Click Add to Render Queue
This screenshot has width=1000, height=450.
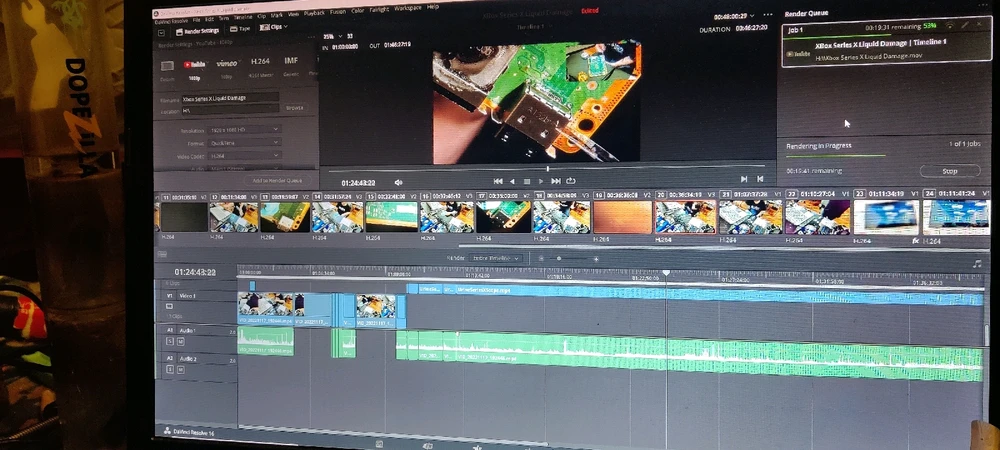277,180
